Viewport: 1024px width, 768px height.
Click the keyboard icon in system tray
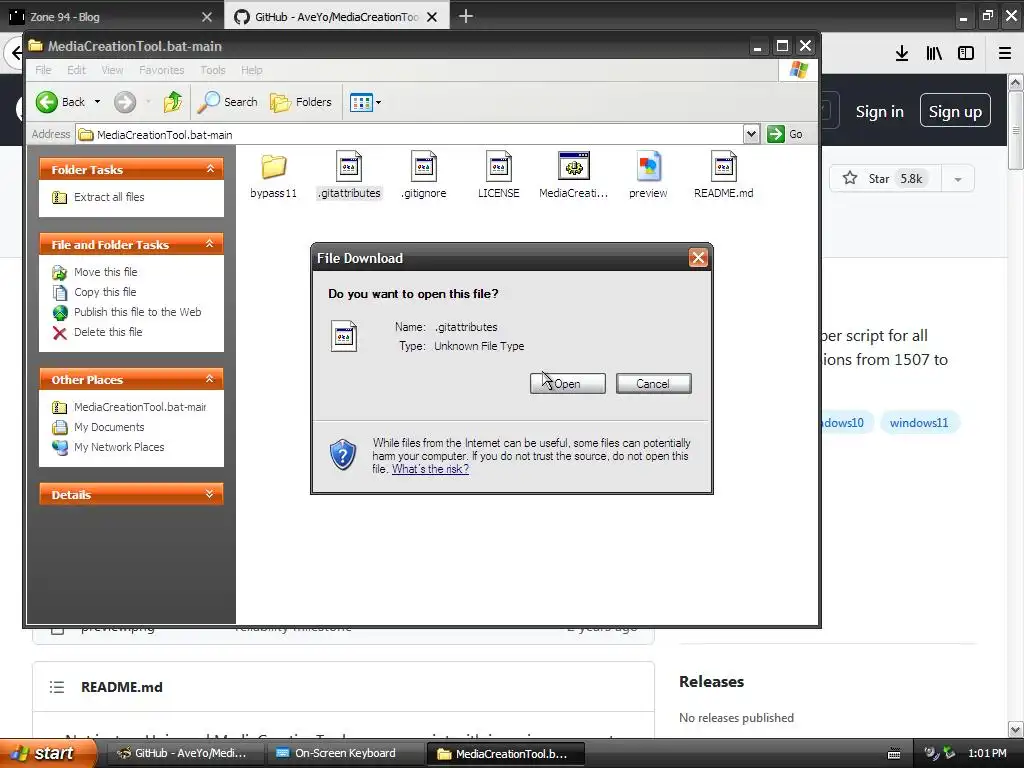pyautogui.click(x=894, y=754)
